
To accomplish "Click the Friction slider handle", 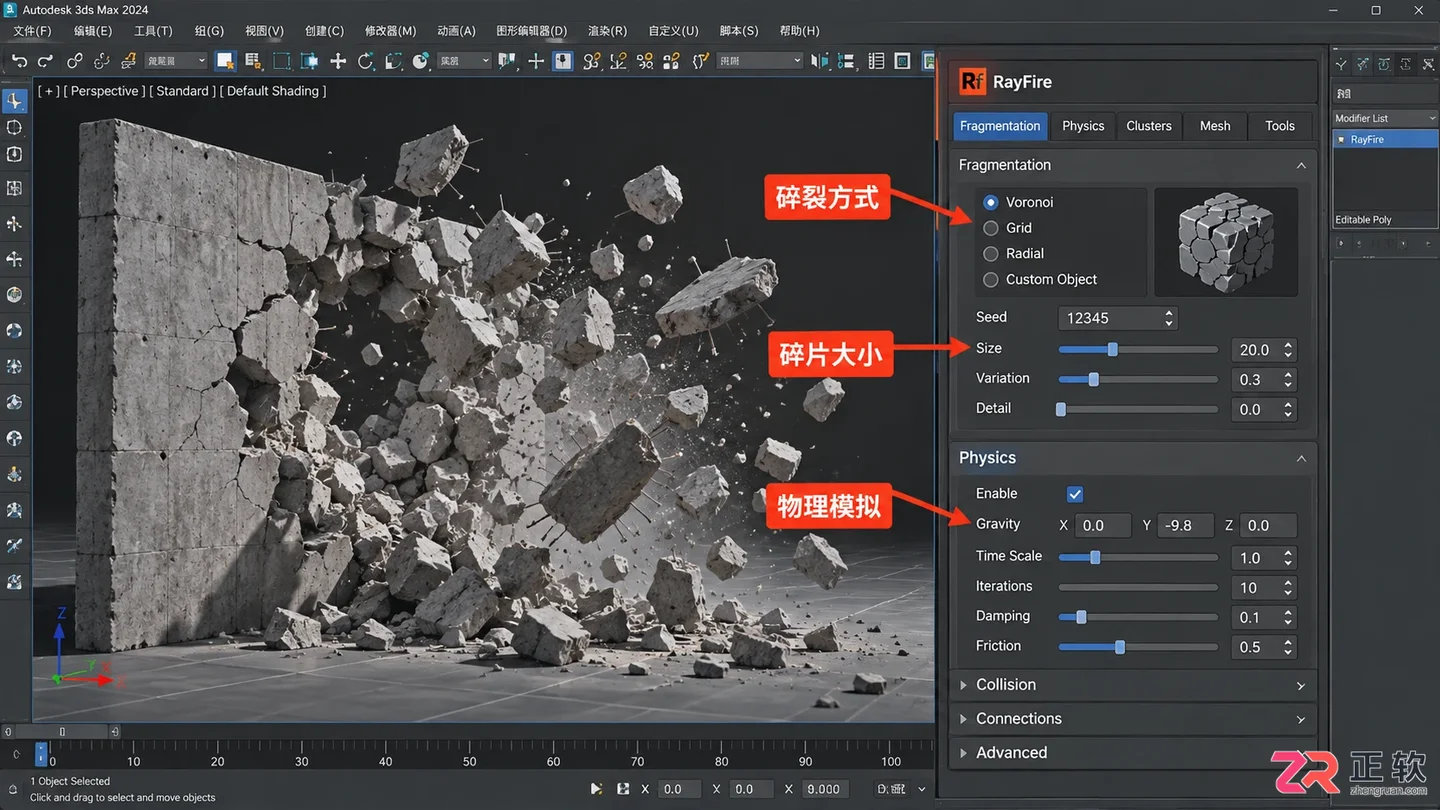I will click(1120, 647).
